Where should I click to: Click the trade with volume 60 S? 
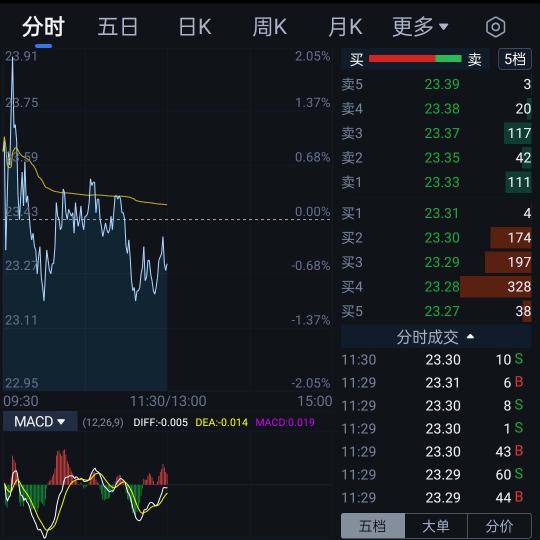click(436, 475)
